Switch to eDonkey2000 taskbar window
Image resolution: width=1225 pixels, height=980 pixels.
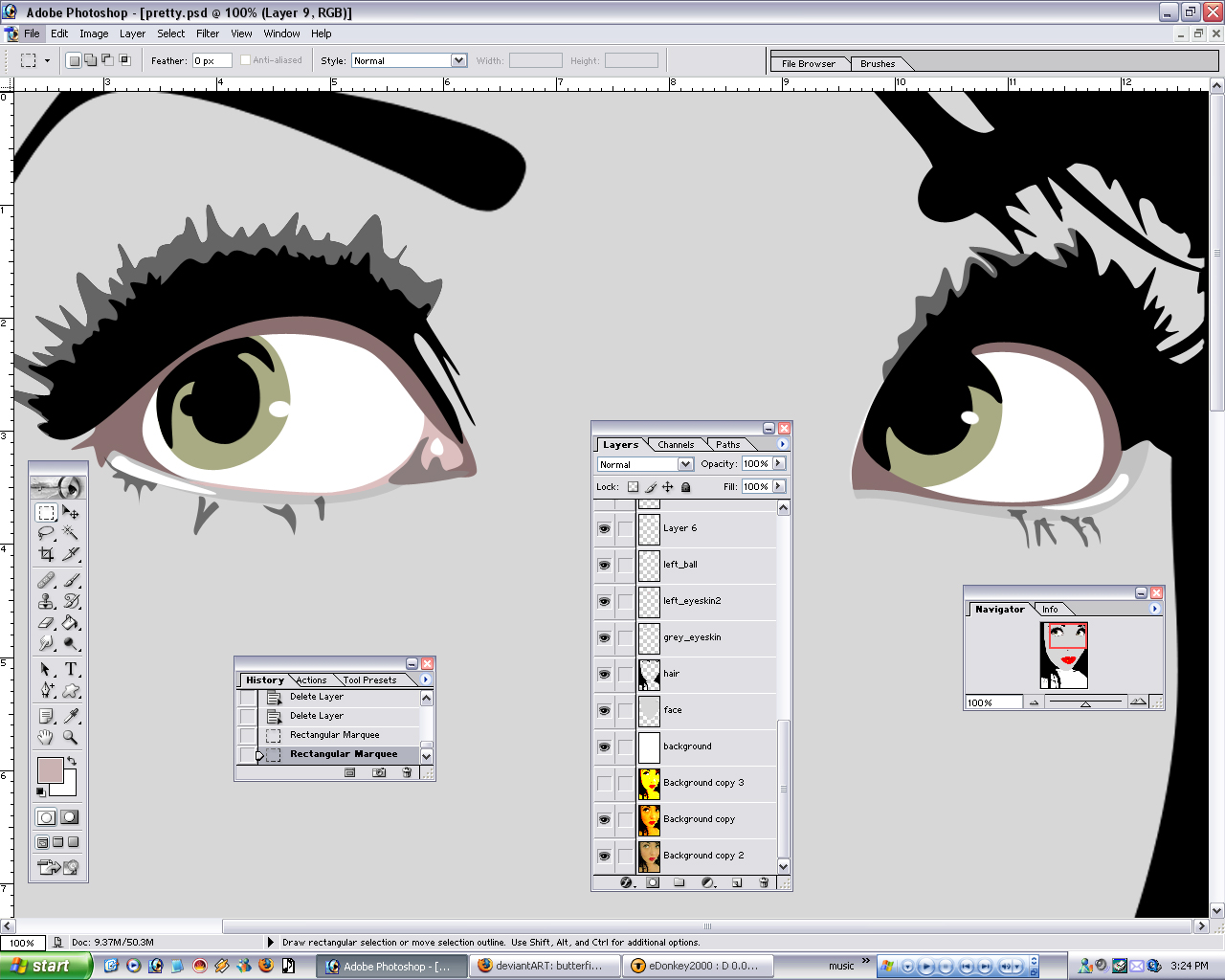[x=697, y=966]
